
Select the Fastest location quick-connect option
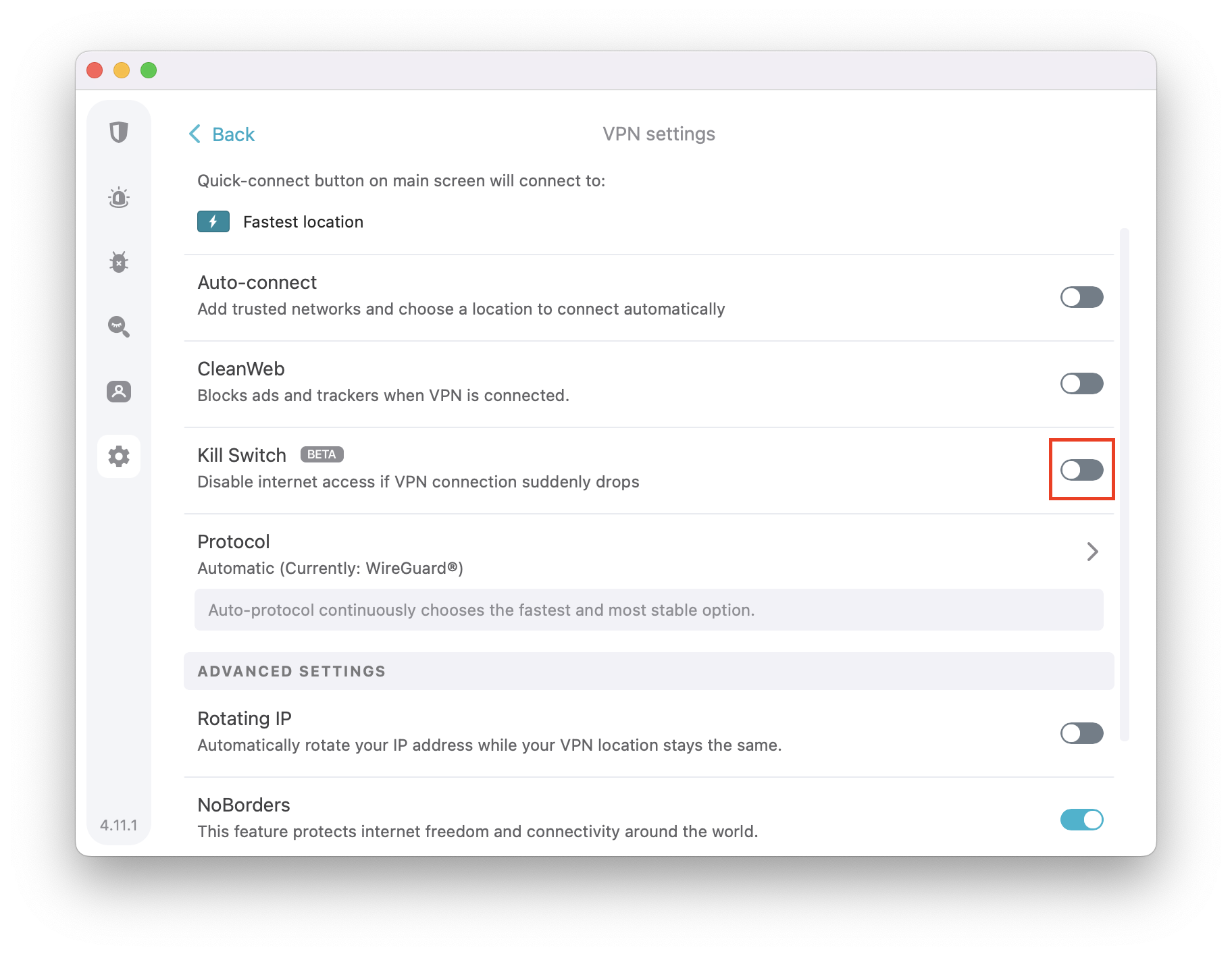tap(303, 222)
